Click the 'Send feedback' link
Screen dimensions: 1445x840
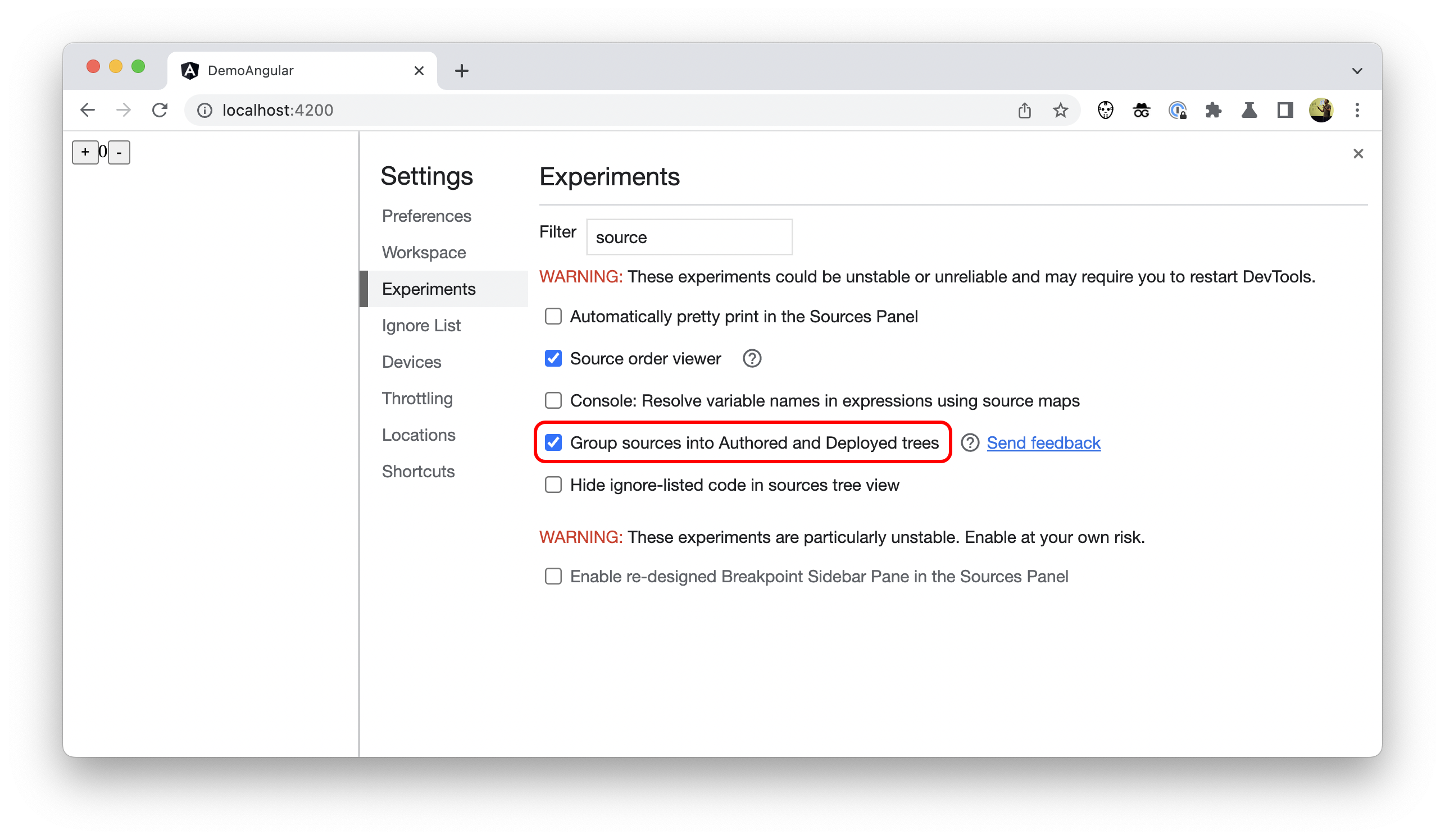pos(1043,442)
